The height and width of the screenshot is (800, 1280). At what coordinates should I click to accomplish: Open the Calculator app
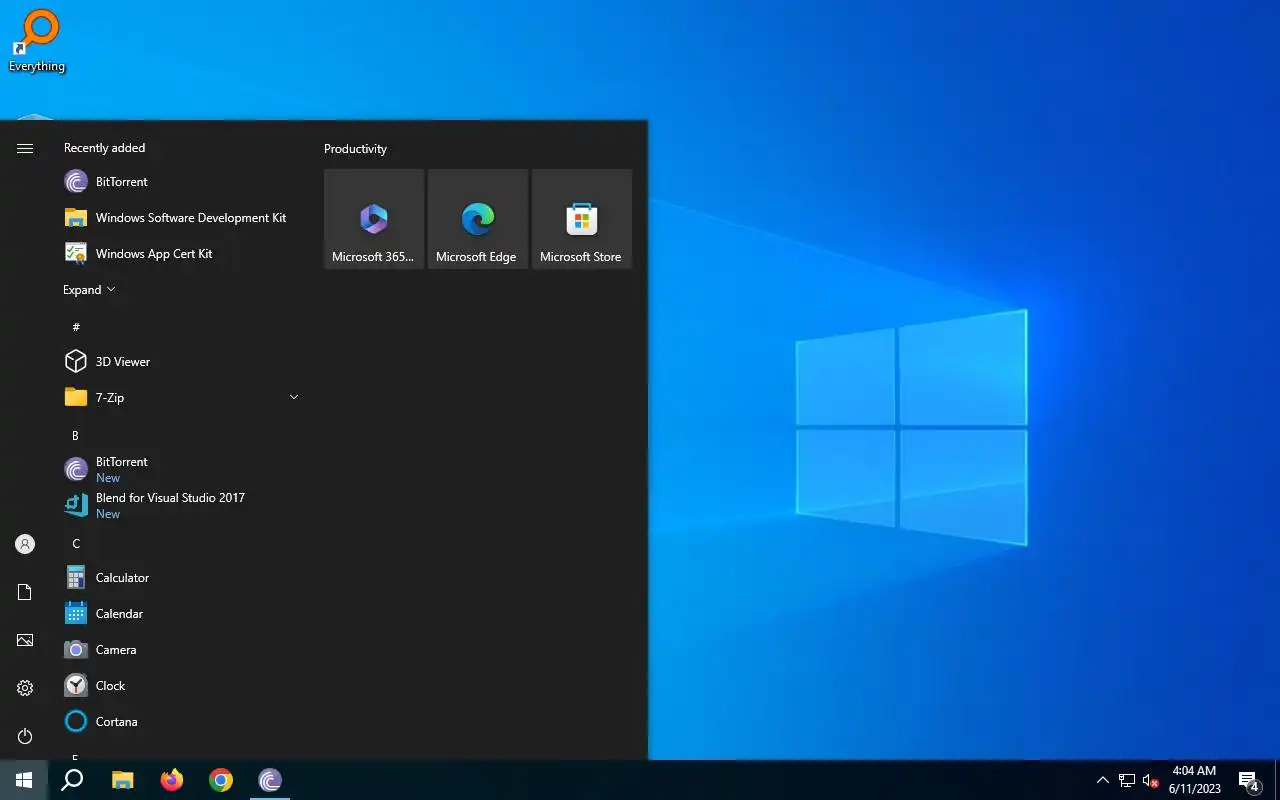point(181,578)
